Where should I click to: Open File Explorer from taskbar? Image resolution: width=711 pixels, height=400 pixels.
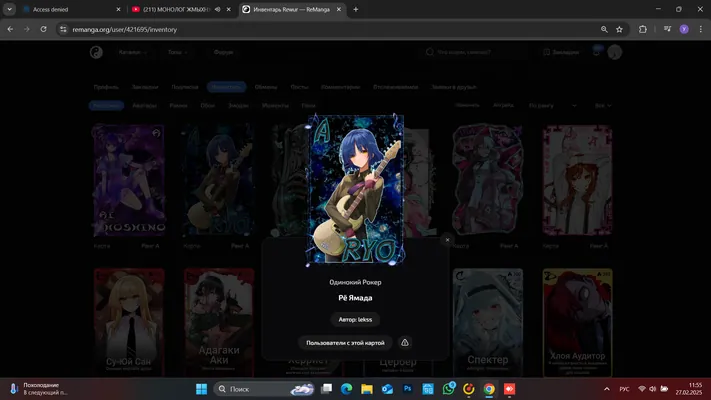click(367, 389)
